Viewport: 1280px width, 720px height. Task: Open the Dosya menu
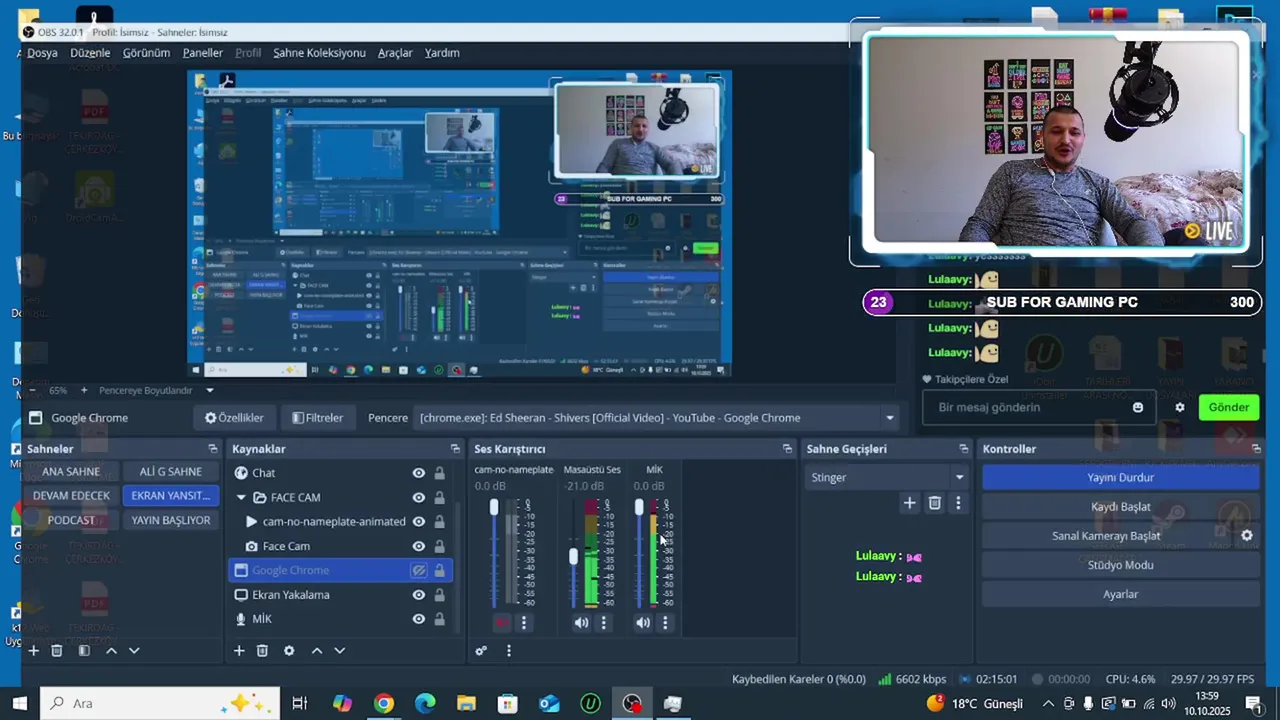(42, 53)
